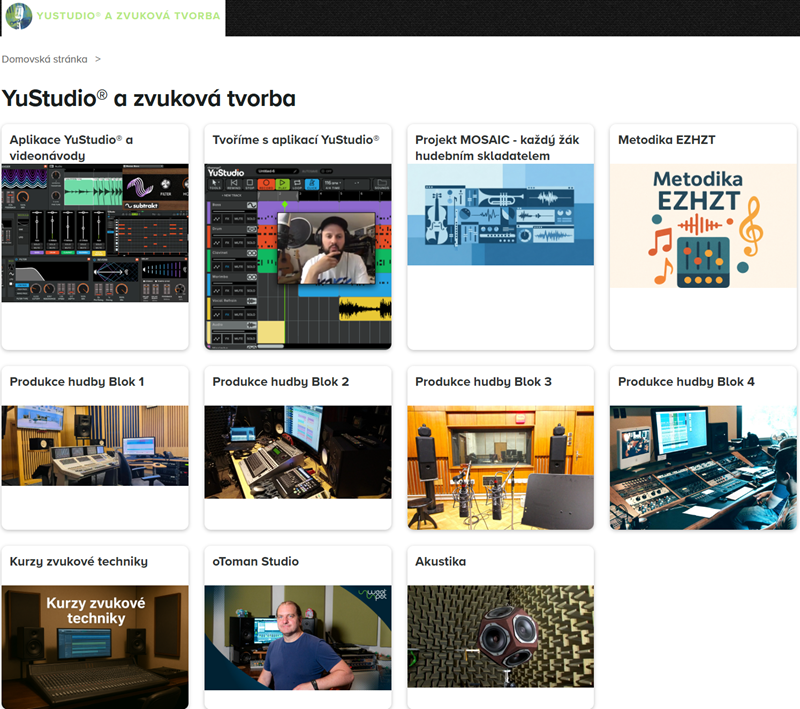Viewport: 800px width, 709px height.
Task: Open Produkce hudby Blok 1 title
Action: [77, 382]
